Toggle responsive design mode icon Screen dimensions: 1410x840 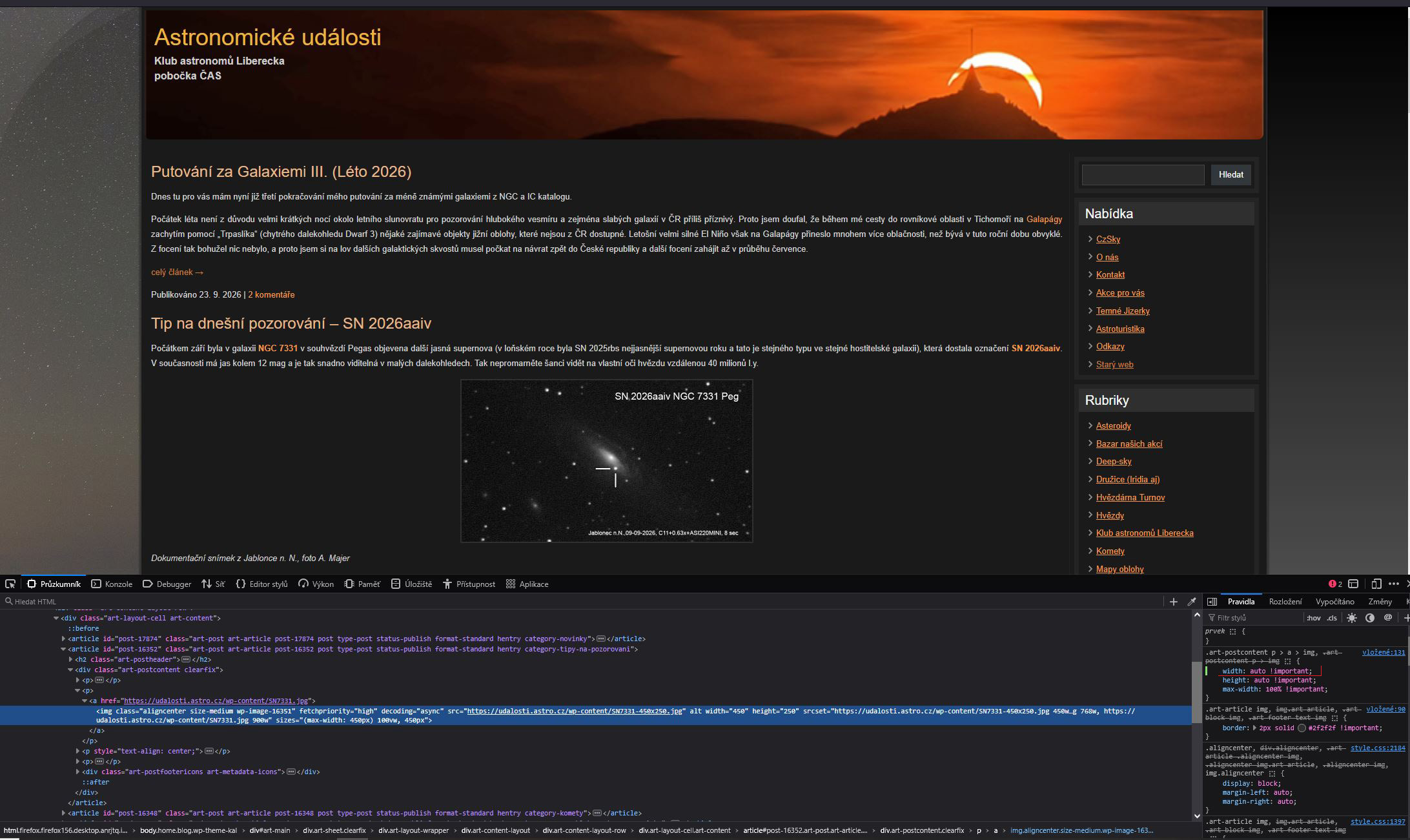click(1376, 584)
